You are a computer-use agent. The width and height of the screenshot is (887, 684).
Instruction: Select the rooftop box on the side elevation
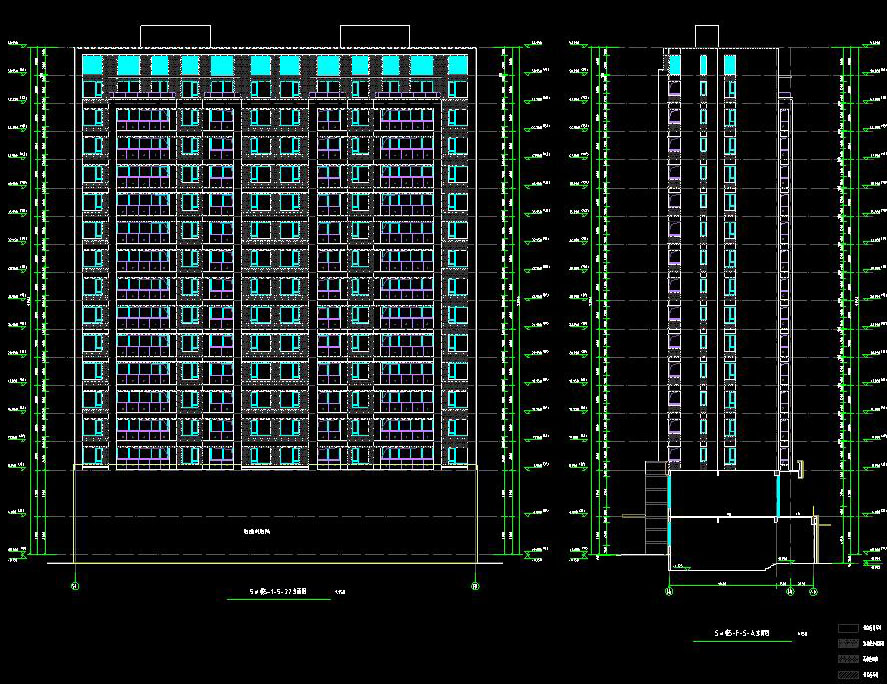(x=707, y=37)
